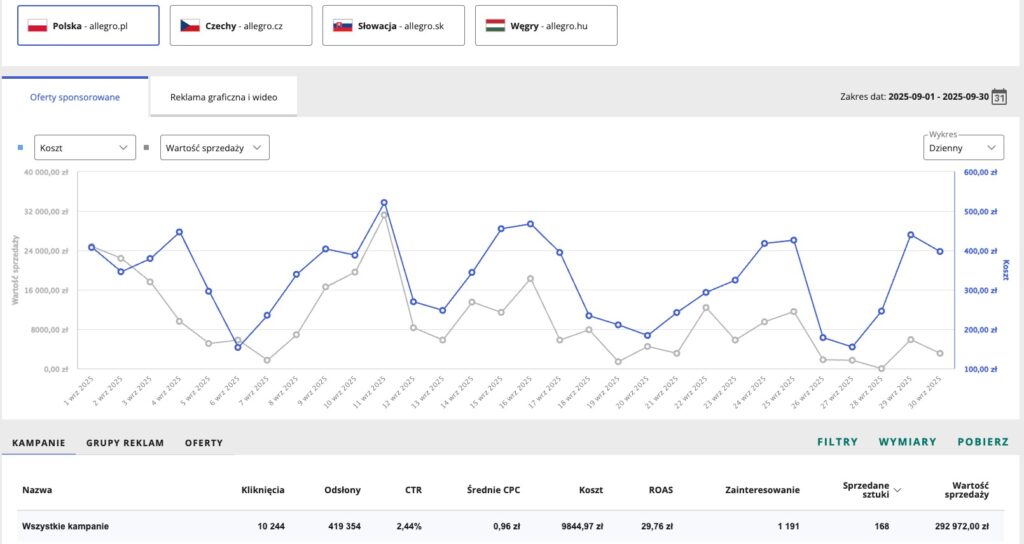This screenshot has height=544, width=1024.
Task: Open the Koszt metric dropdown
Action: pos(84,148)
